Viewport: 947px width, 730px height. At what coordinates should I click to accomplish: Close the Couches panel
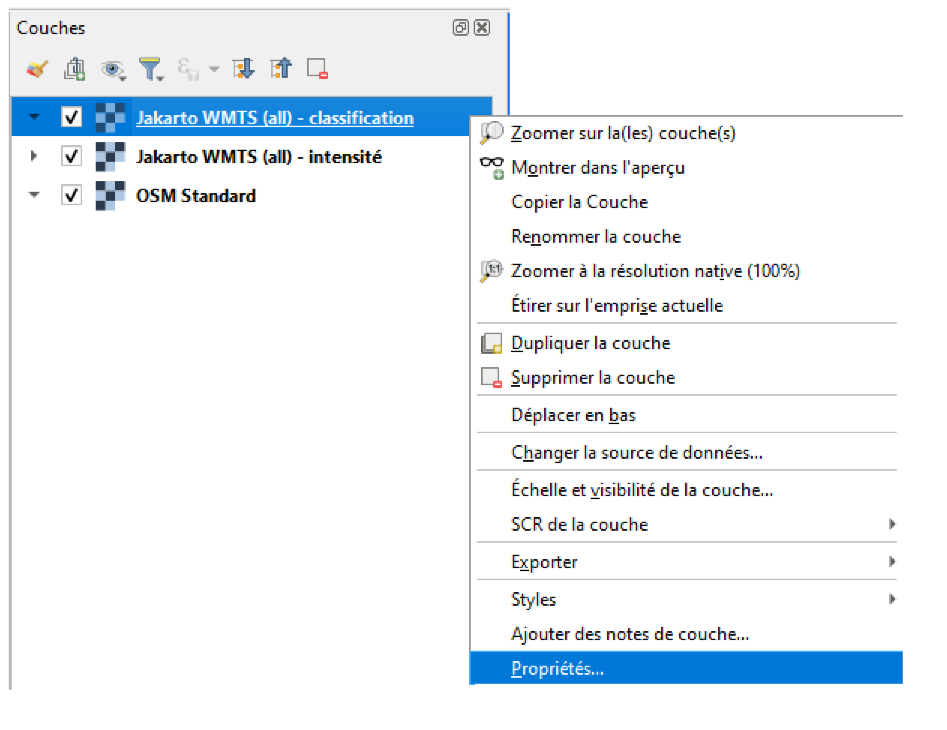point(482,28)
